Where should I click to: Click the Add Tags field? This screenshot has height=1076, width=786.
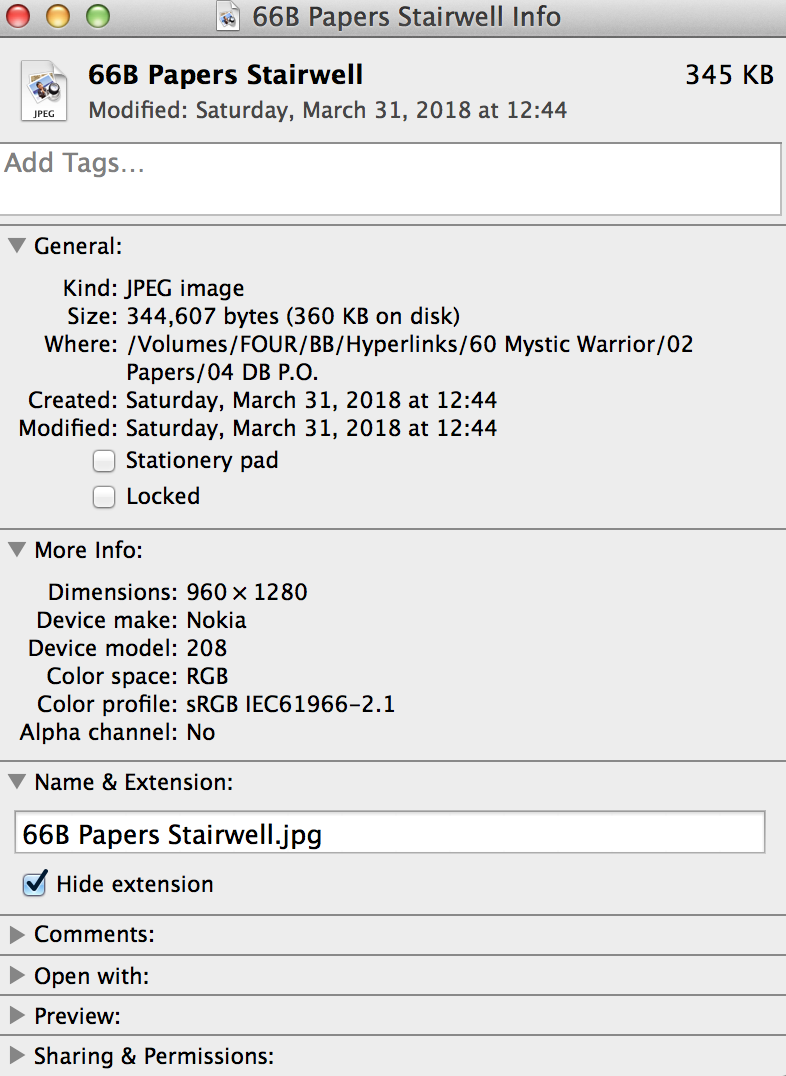pyautogui.click(x=390, y=178)
